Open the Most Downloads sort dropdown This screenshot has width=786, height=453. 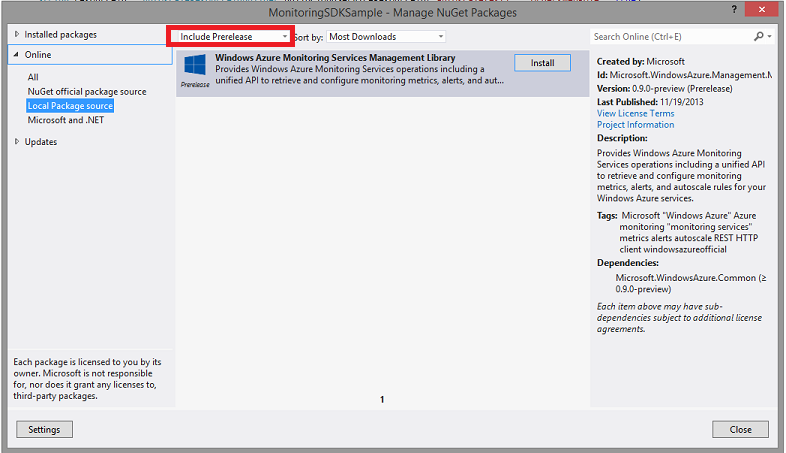385,37
